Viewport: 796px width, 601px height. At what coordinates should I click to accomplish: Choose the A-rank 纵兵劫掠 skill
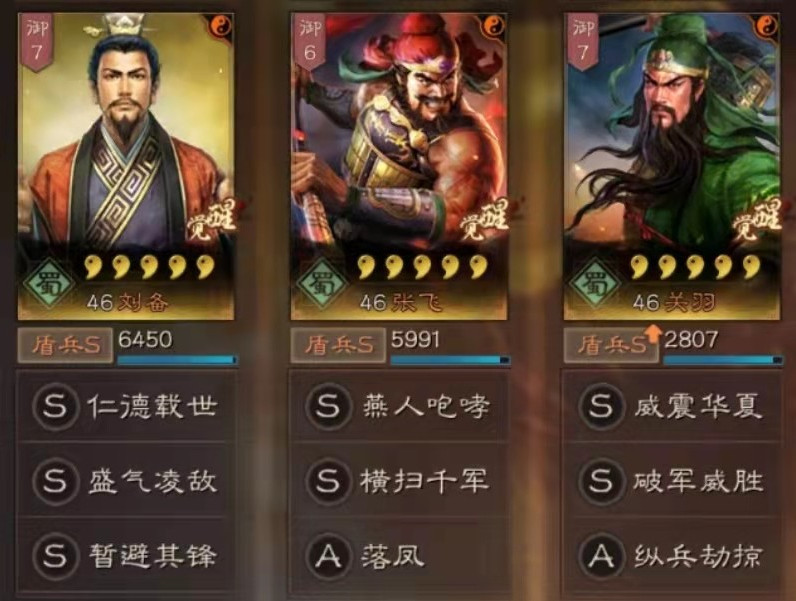click(x=671, y=556)
